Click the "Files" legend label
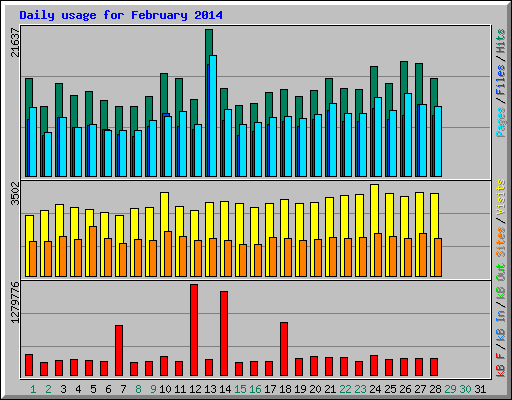 [x=501, y=80]
